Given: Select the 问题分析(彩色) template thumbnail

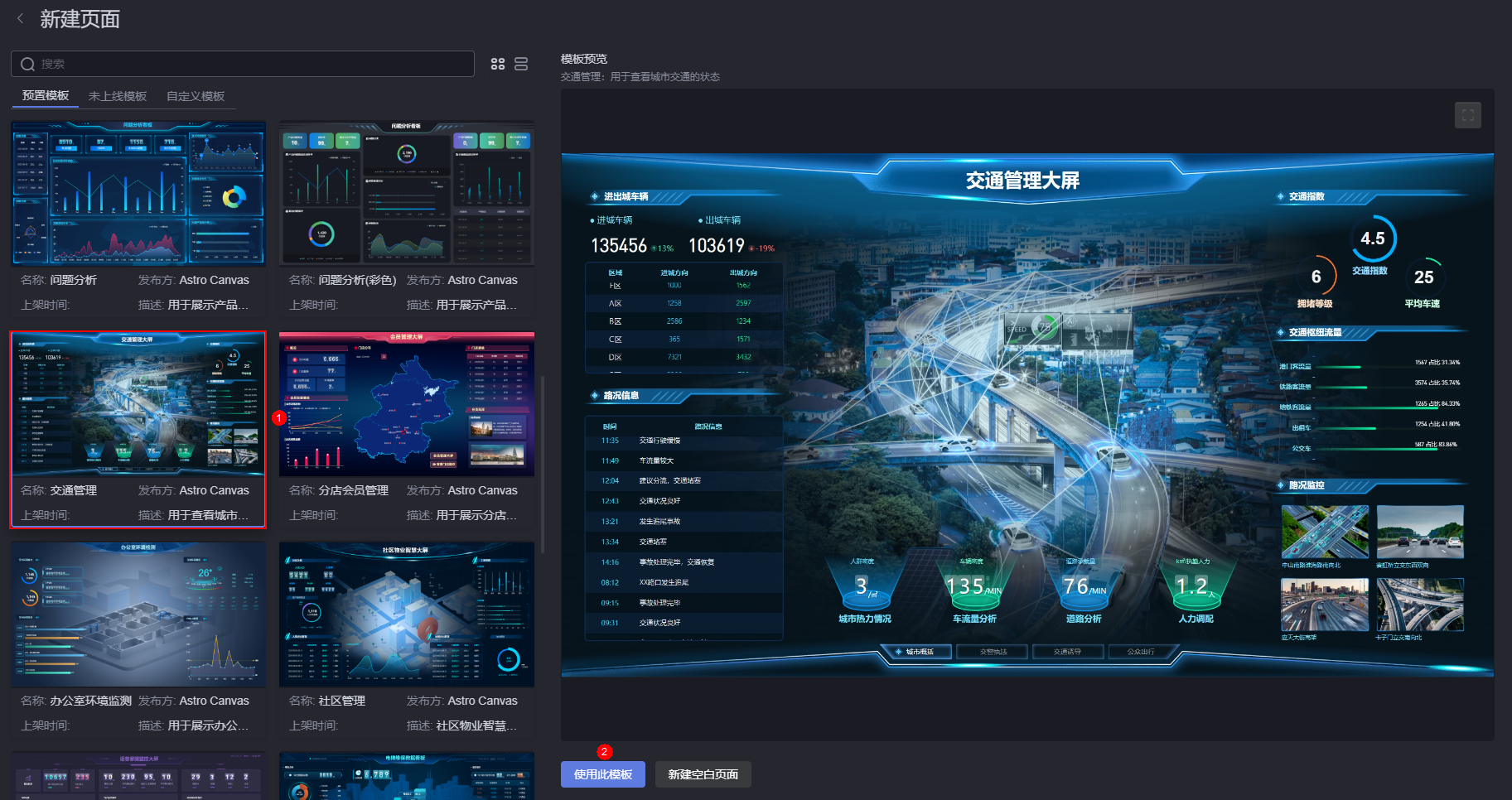Looking at the screenshot, I should point(407,194).
